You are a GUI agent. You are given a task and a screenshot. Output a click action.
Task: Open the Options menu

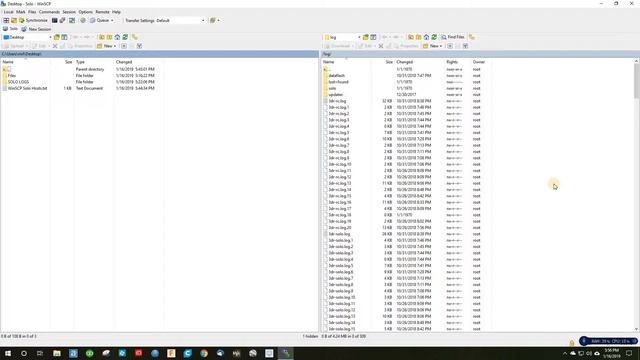tap(85, 12)
